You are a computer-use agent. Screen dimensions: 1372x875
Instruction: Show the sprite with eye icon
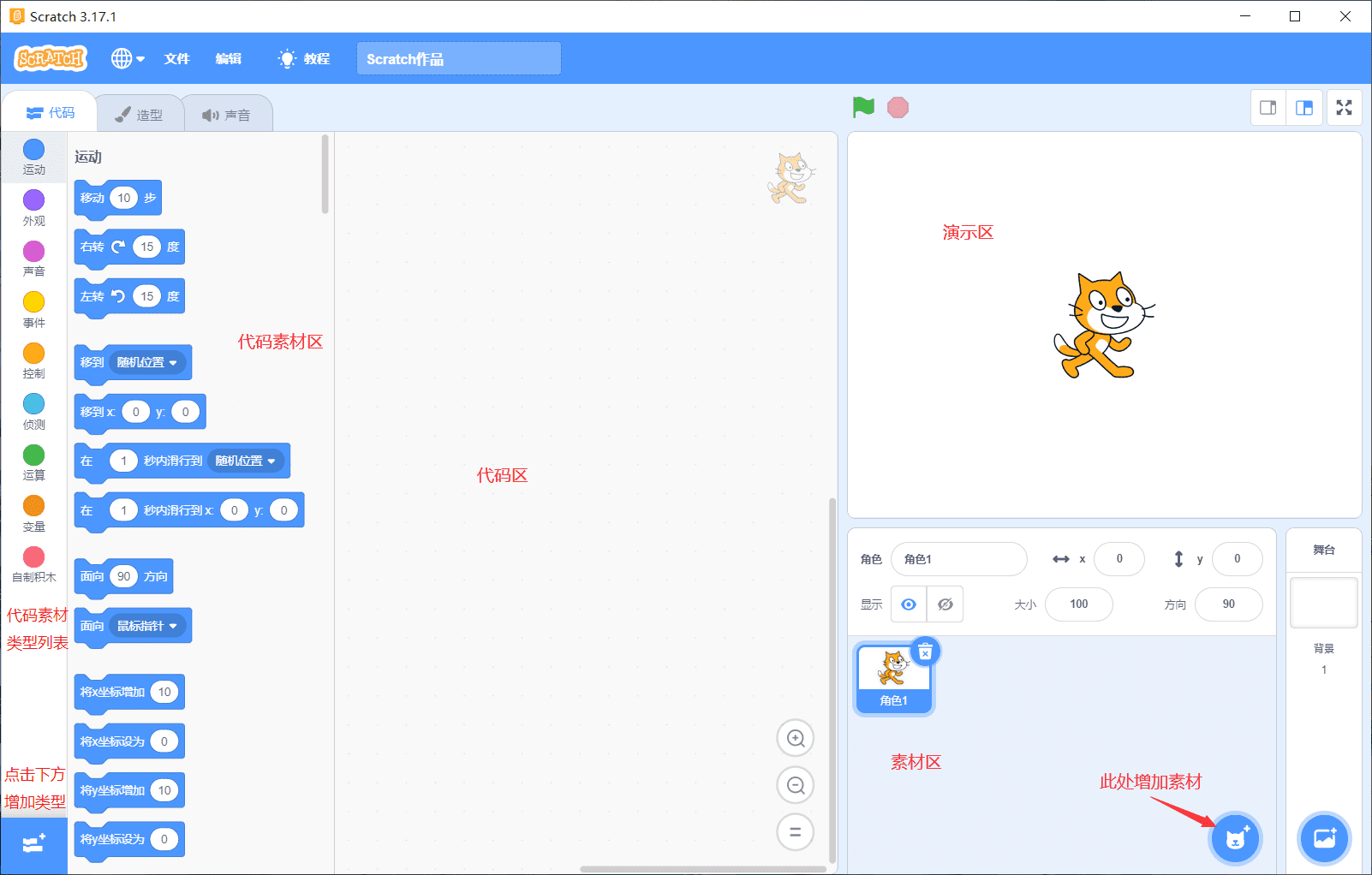(x=909, y=604)
